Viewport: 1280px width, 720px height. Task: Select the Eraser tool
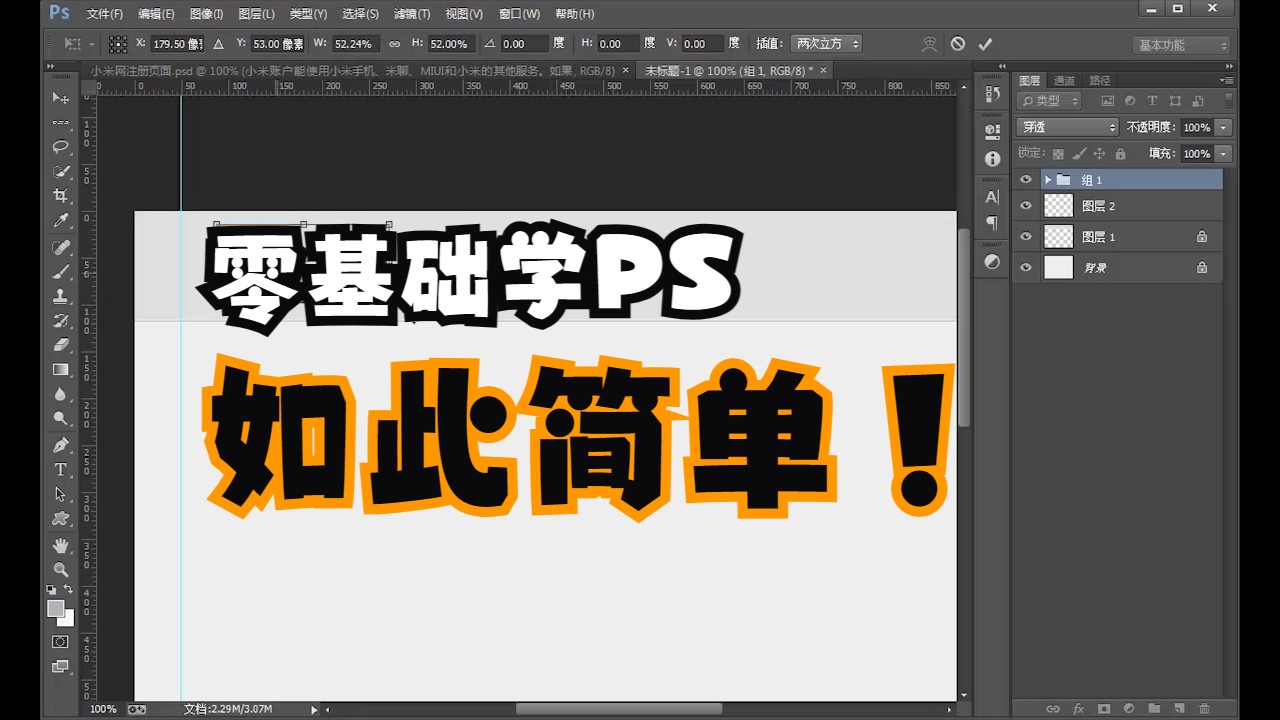coord(61,345)
